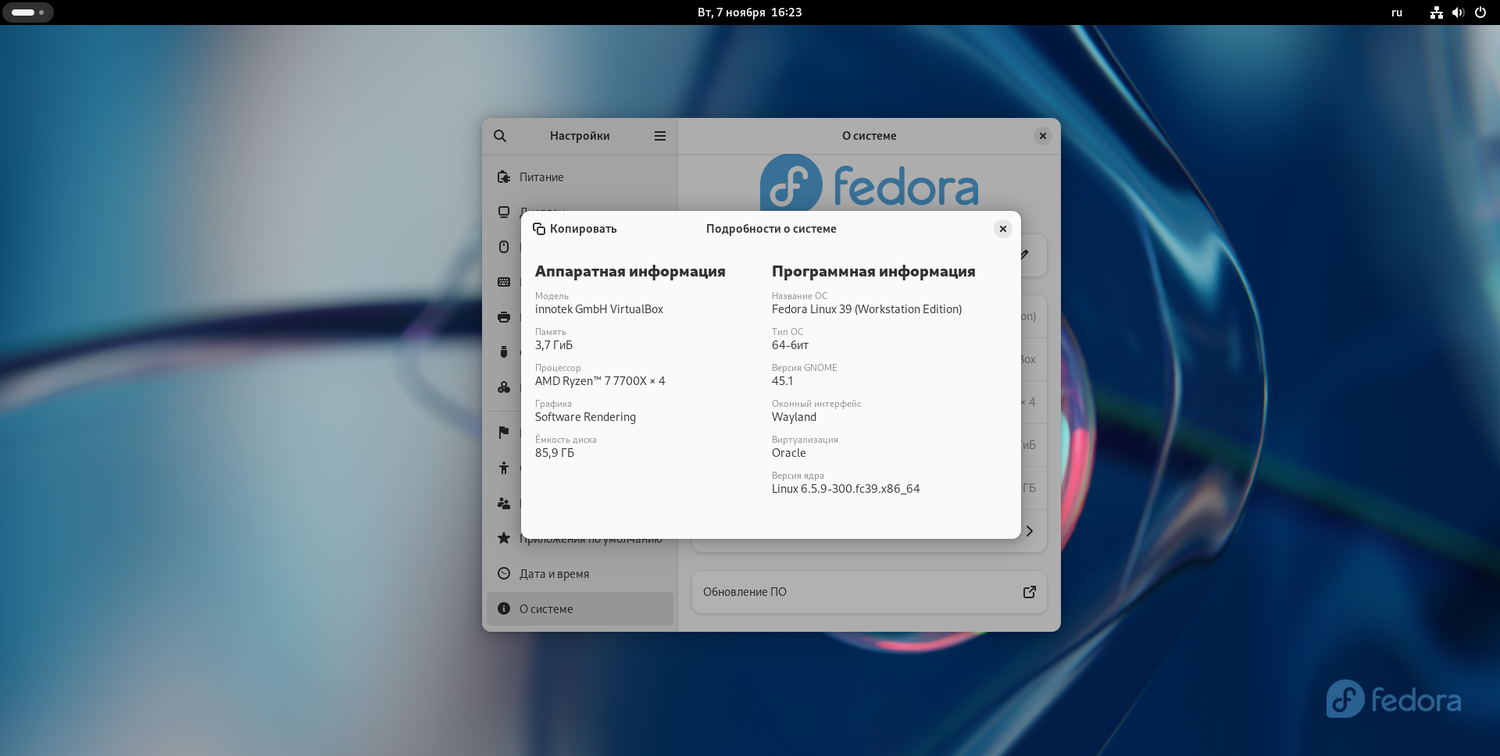Click the kernel version Linux 6.5.9-300.fc39.x86_64

(x=846, y=489)
